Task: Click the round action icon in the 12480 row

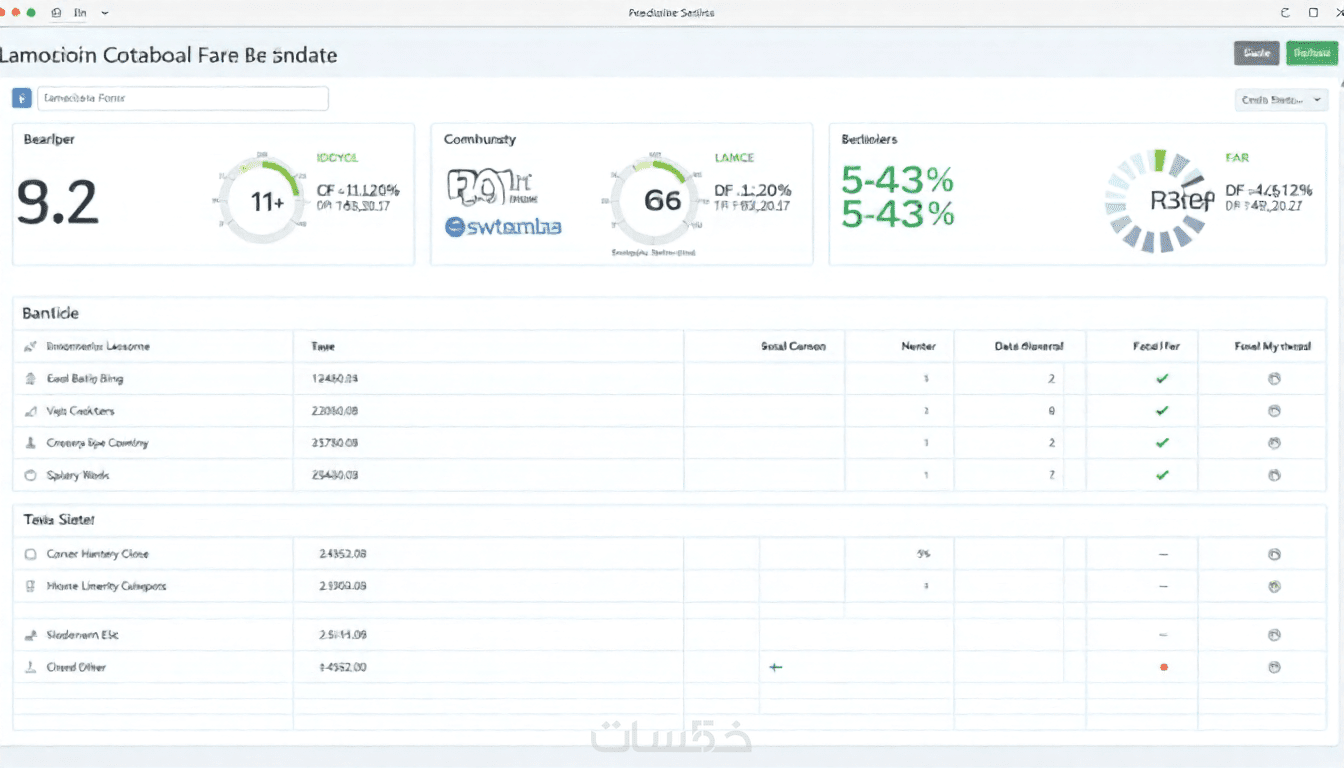Action: tap(1274, 379)
